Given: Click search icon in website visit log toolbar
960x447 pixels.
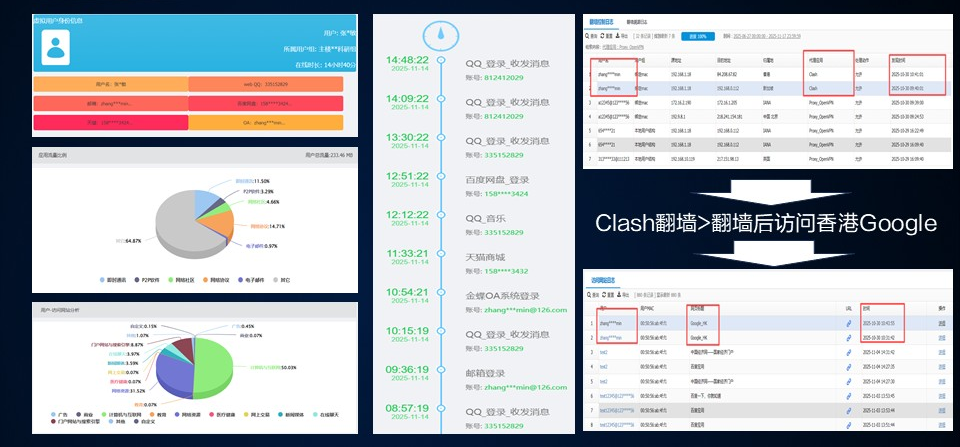Looking at the screenshot, I should pos(588,295).
